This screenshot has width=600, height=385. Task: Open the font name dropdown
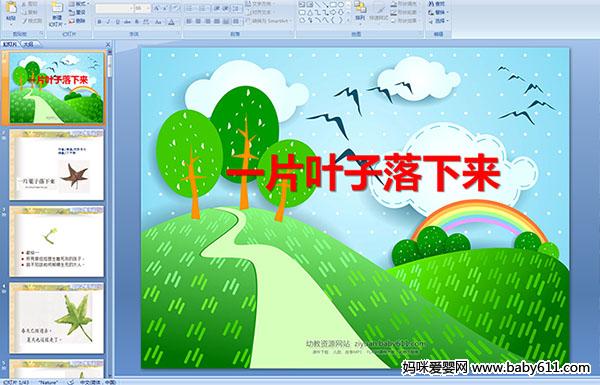[131, 8]
